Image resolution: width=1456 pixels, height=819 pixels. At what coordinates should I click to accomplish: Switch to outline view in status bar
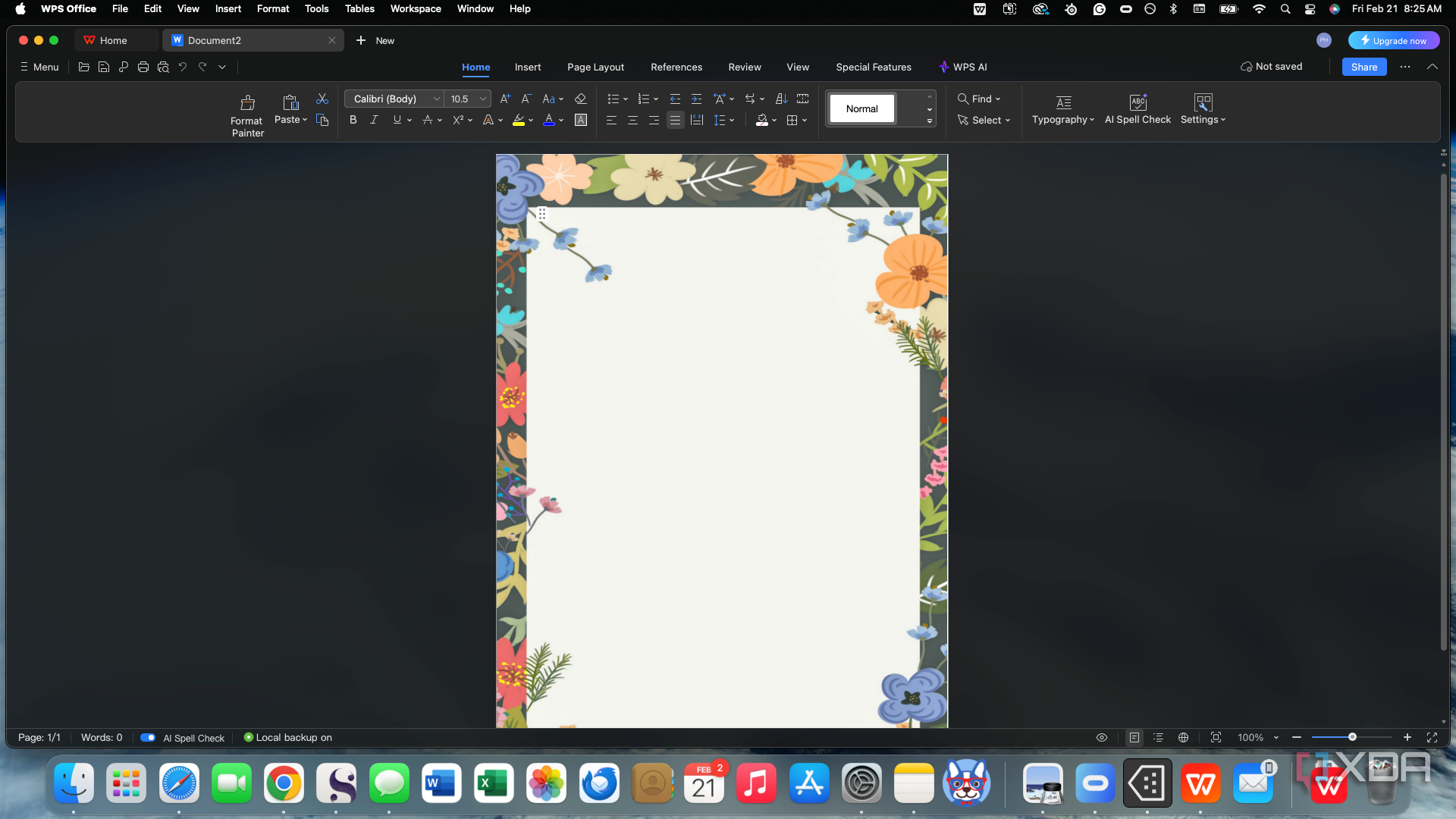point(1158,737)
